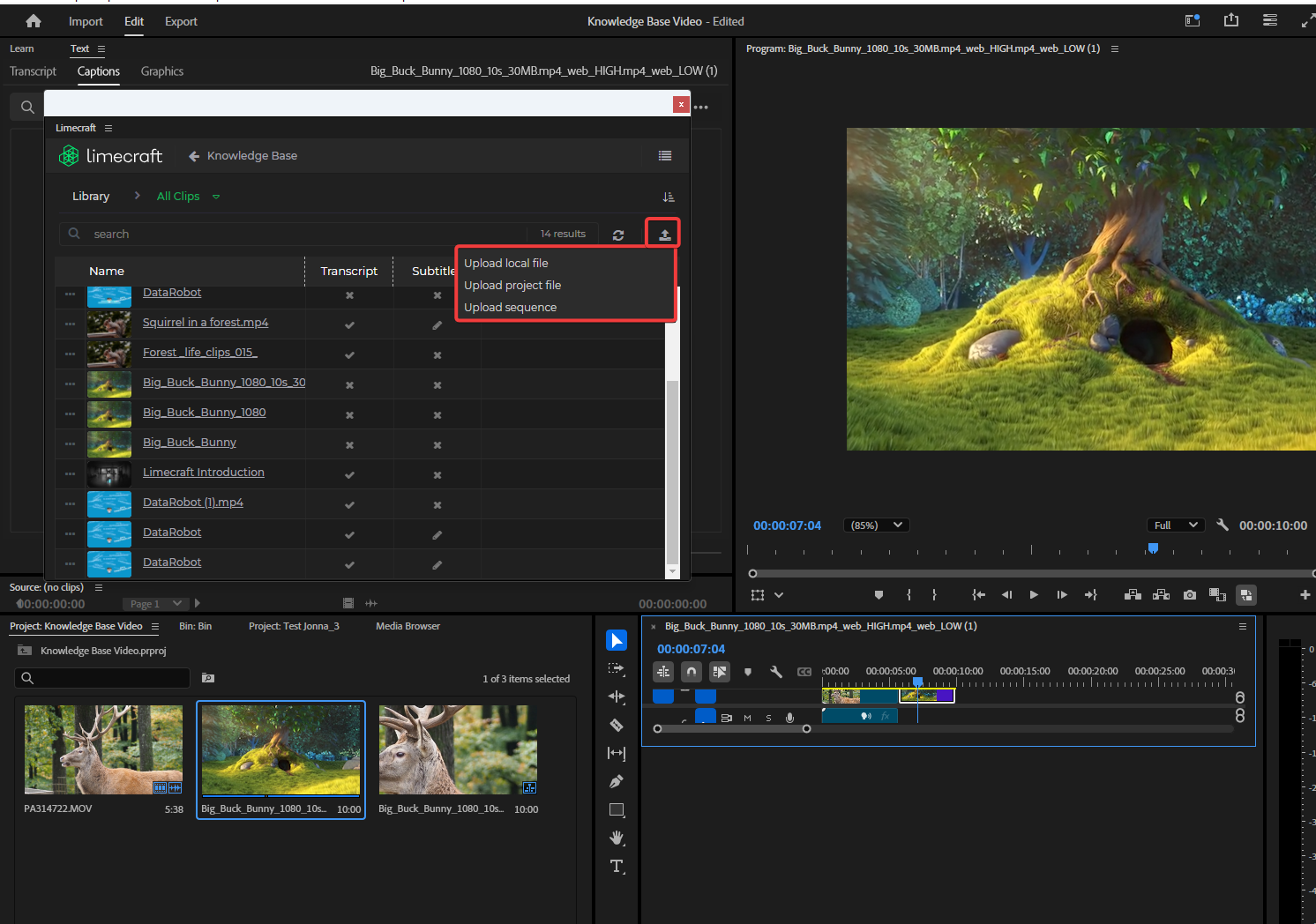This screenshot has width=1316, height=924.
Task: Select the Selection tool in toolbar
Action: click(x=617, y=640)
